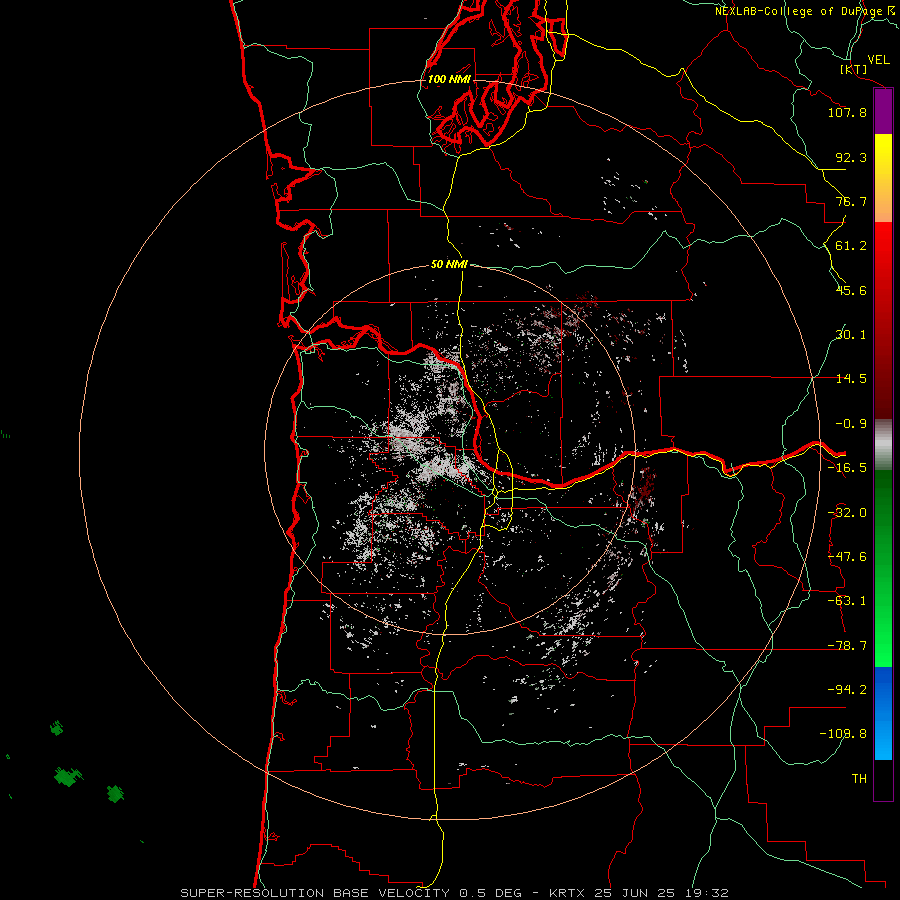This screenshot has height=900, width=900.
Task: Click the NEXLAB-College of DuPage watermark text
Action: 804,11
